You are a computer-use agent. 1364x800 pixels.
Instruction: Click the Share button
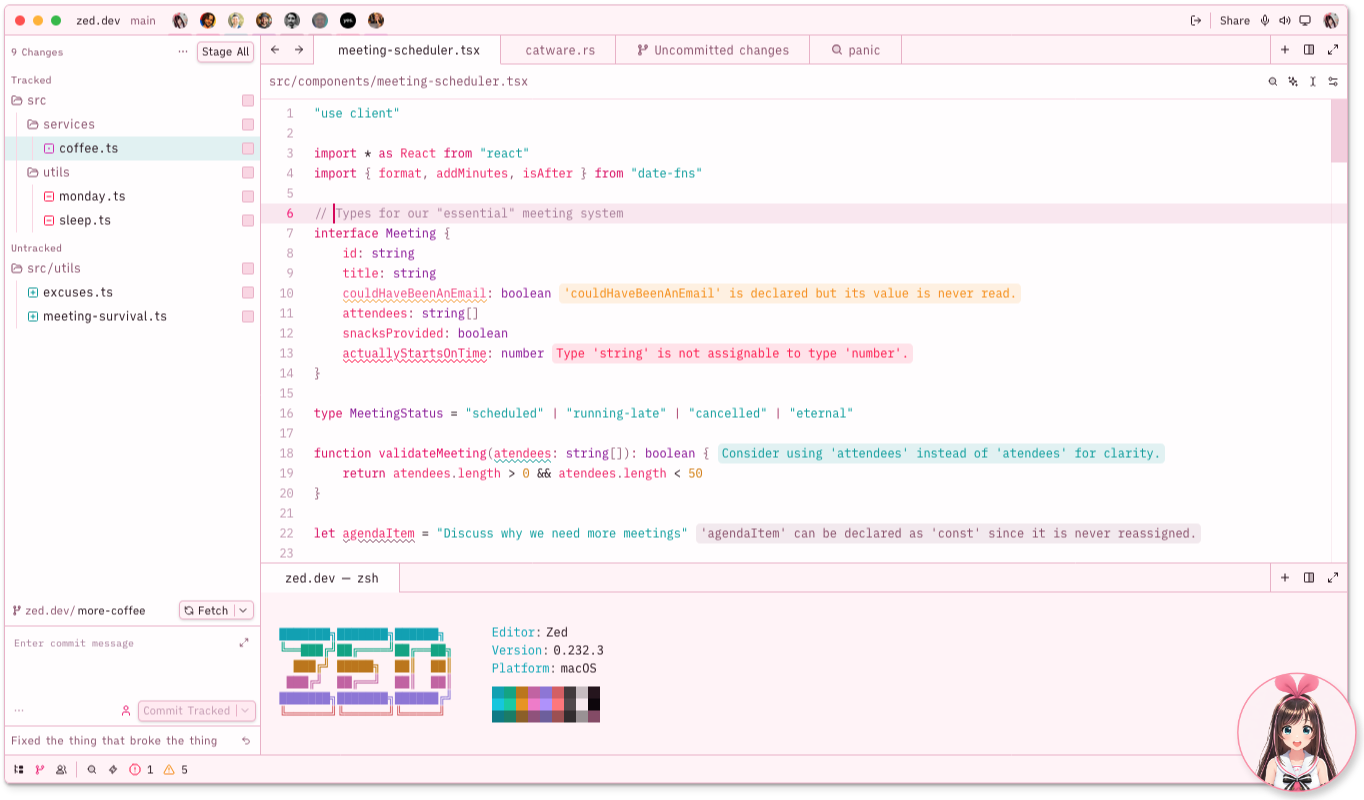coord(1235,20)
